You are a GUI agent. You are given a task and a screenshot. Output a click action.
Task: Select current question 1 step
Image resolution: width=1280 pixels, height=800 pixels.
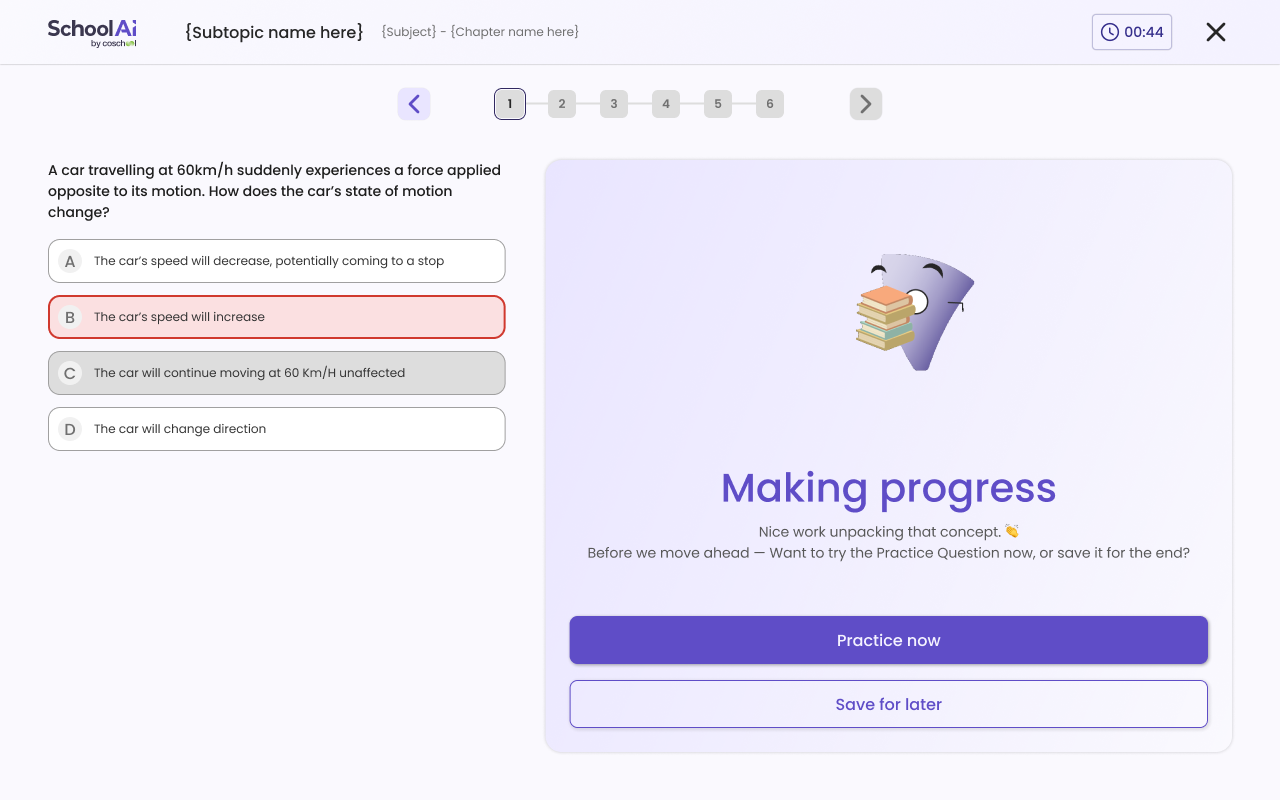[x=510, y=104]
